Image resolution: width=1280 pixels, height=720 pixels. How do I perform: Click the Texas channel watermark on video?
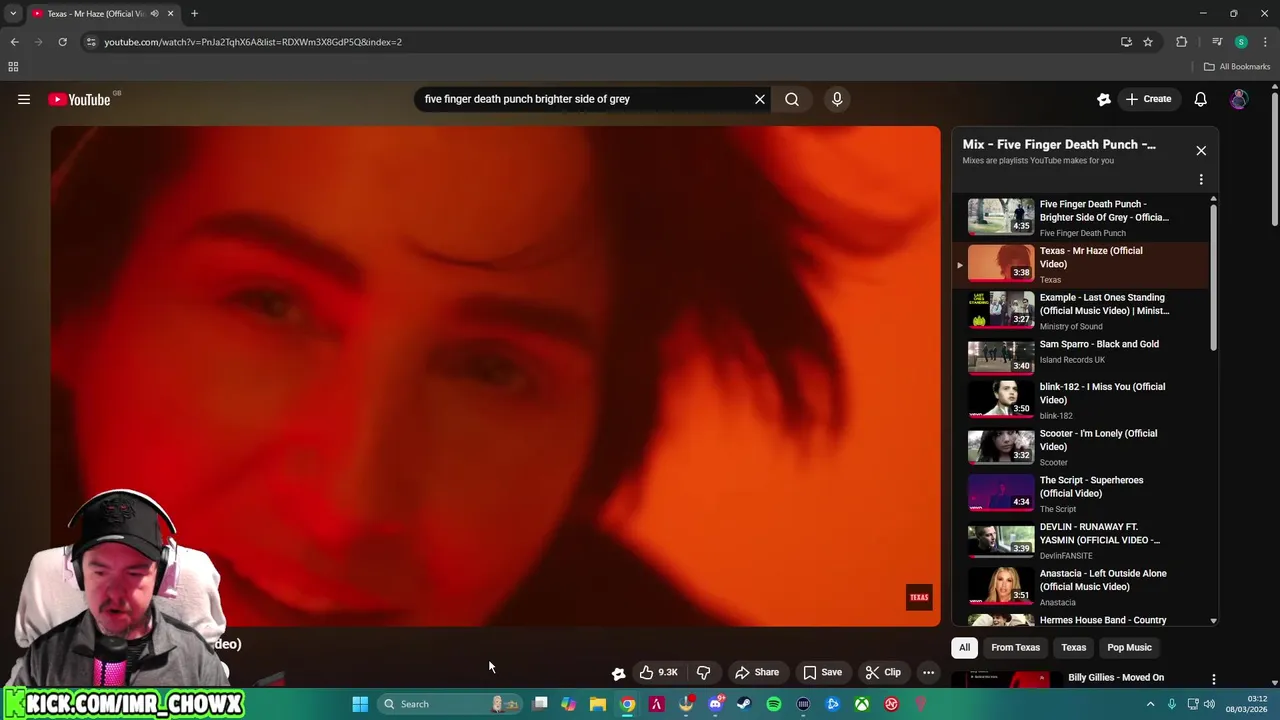pos(919,597)
